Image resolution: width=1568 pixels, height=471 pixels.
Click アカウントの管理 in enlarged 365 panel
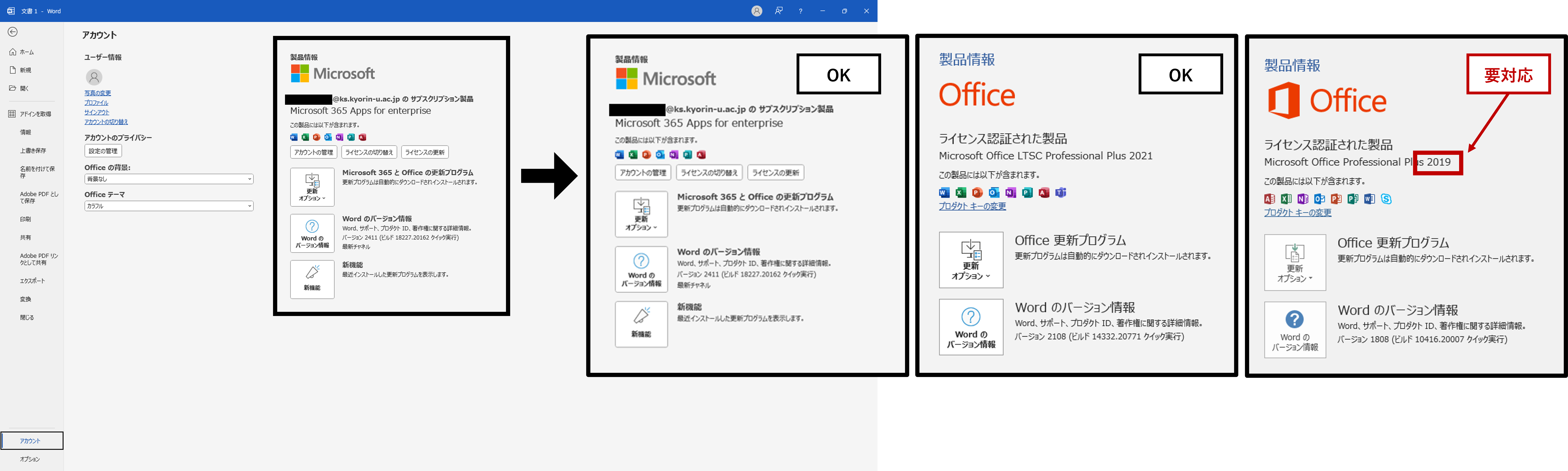[643, 173]
